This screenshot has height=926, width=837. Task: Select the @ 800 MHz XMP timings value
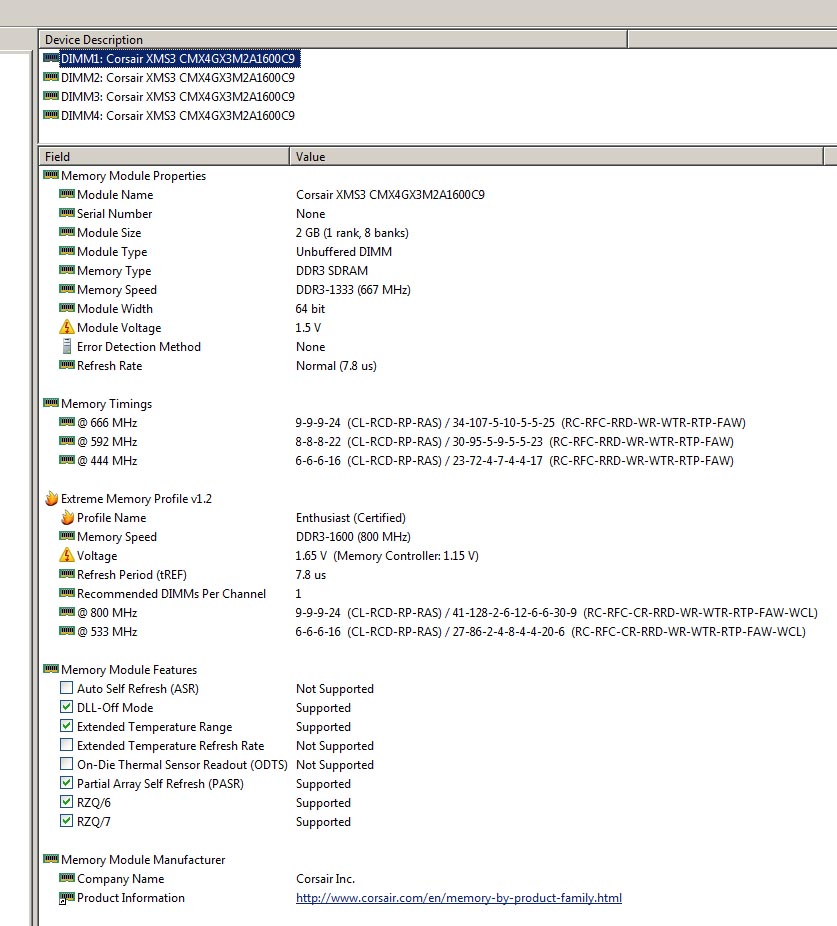tap(556, 613)
